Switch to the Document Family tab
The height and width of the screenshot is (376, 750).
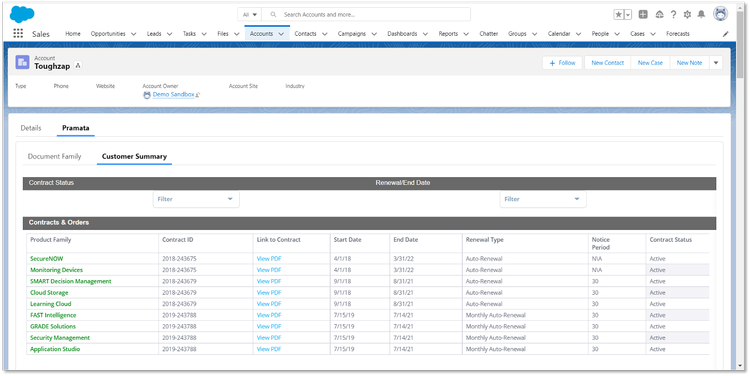[x=55, y=156]
